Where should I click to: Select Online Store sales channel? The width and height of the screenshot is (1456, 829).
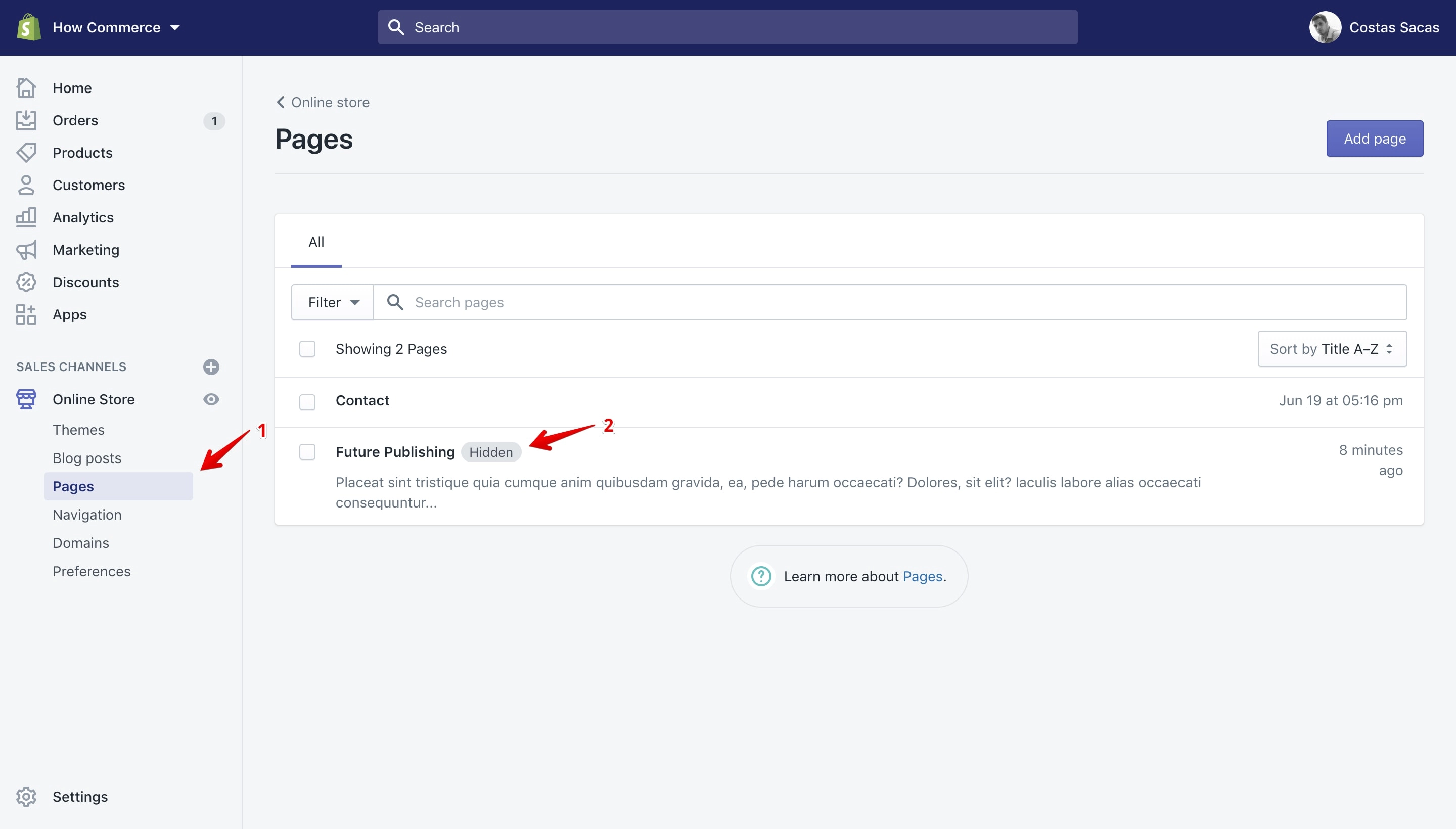point(94,400)
